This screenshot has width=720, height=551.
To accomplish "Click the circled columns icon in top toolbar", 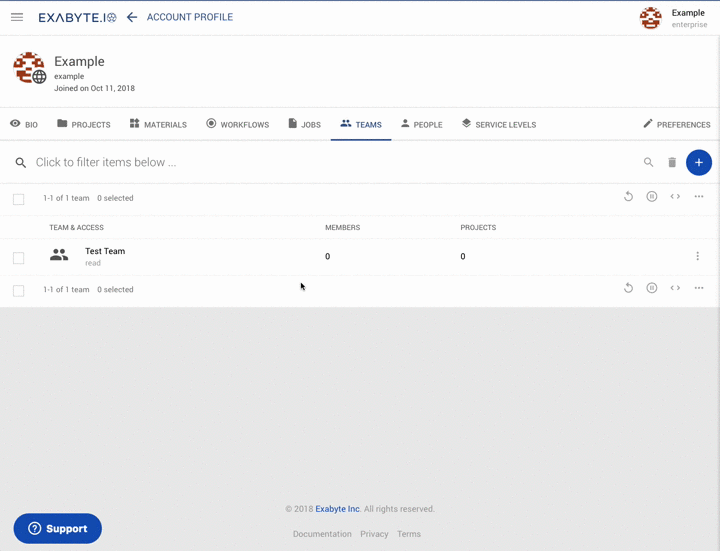I will (652, 197).
